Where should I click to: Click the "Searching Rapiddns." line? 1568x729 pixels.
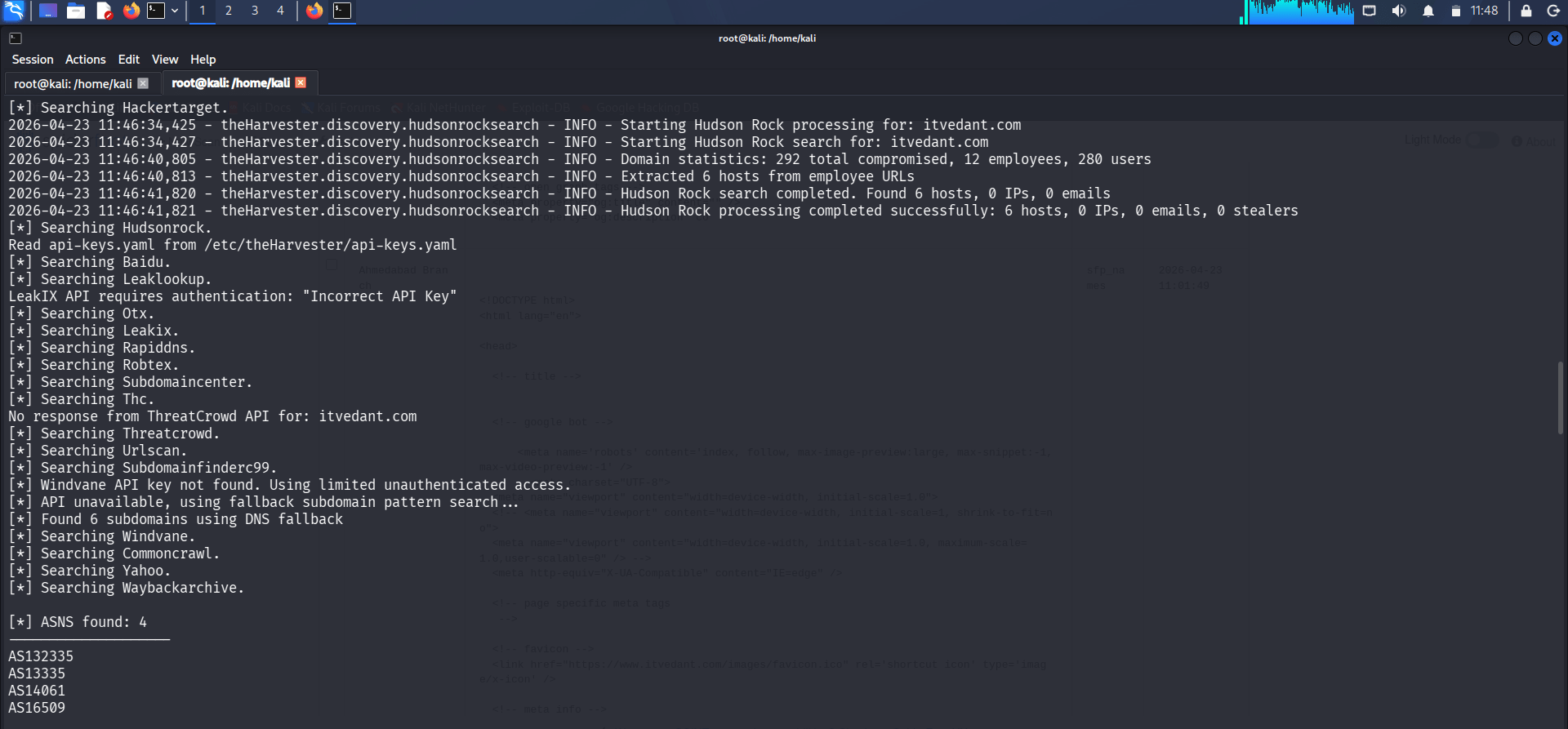click(x=102, y=348)
